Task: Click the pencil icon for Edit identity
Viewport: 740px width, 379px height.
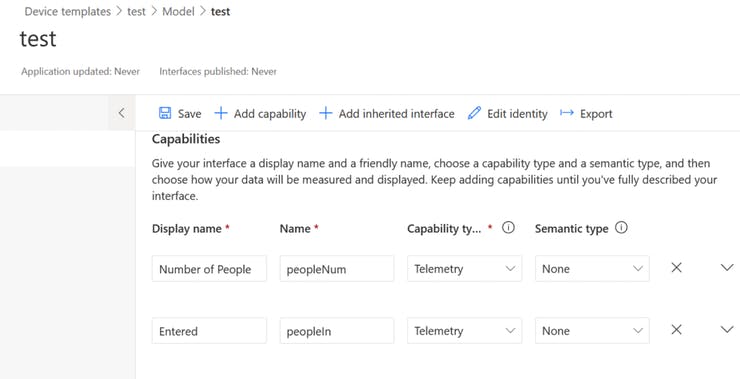Action: pos(474,113)
